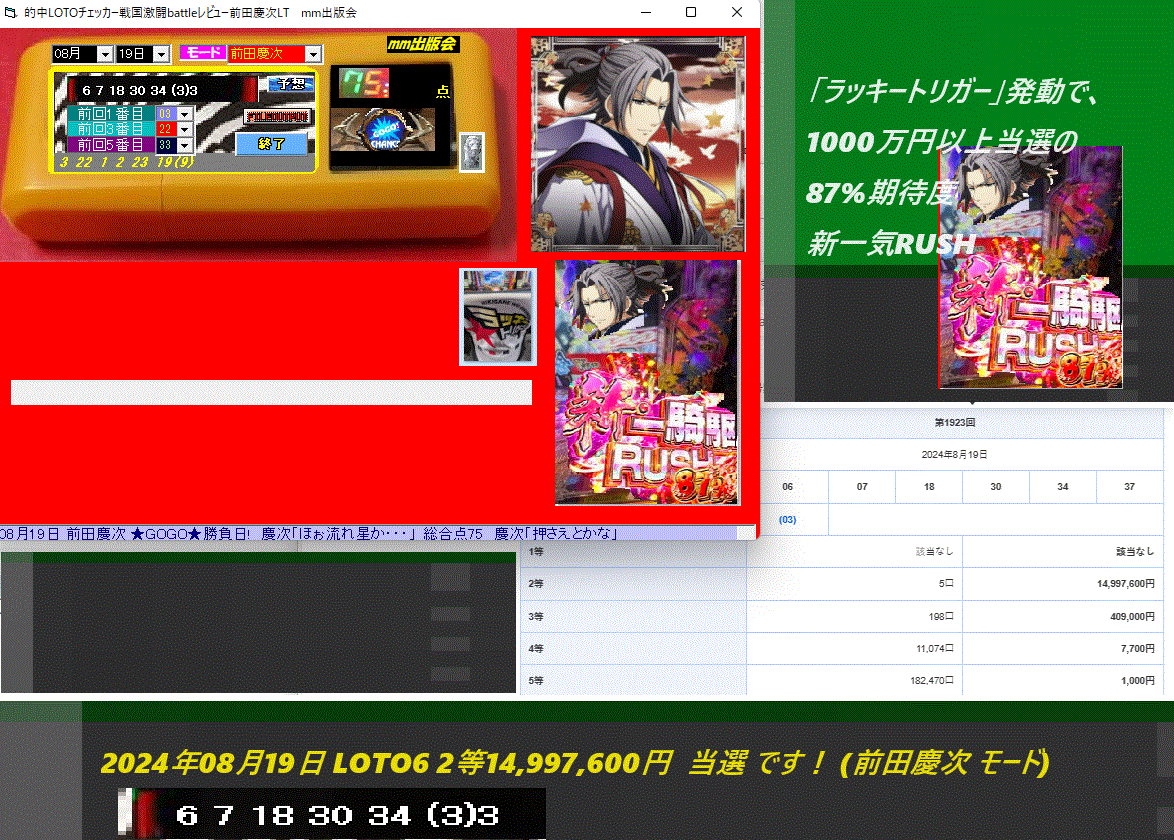Image resolution: width=1174 pixels, height=840 pixels.
Task: Open the 前回5番目 number dropdown
Action: [184, 145]
